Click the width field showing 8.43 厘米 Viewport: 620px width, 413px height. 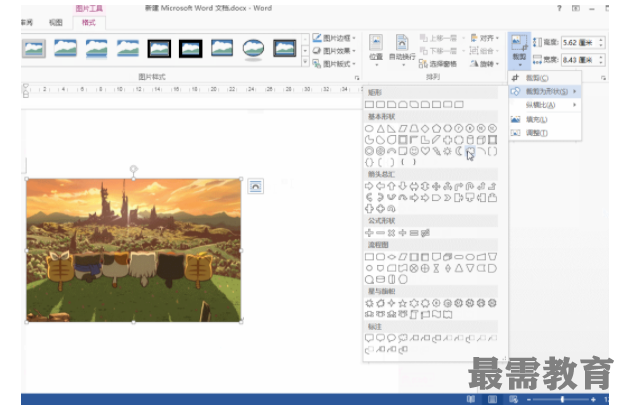tap(580, 60)
